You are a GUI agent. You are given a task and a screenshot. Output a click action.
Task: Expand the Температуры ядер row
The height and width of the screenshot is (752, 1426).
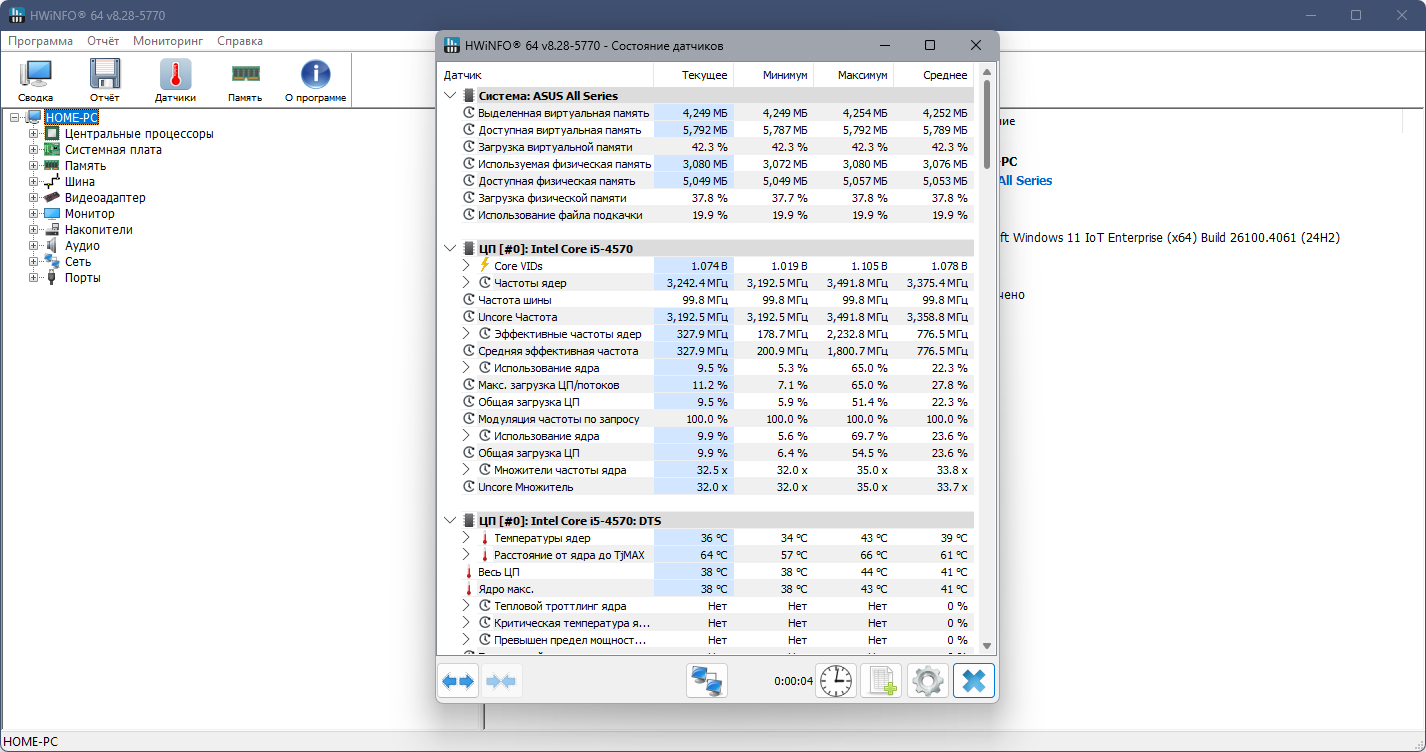click(466, 538)
